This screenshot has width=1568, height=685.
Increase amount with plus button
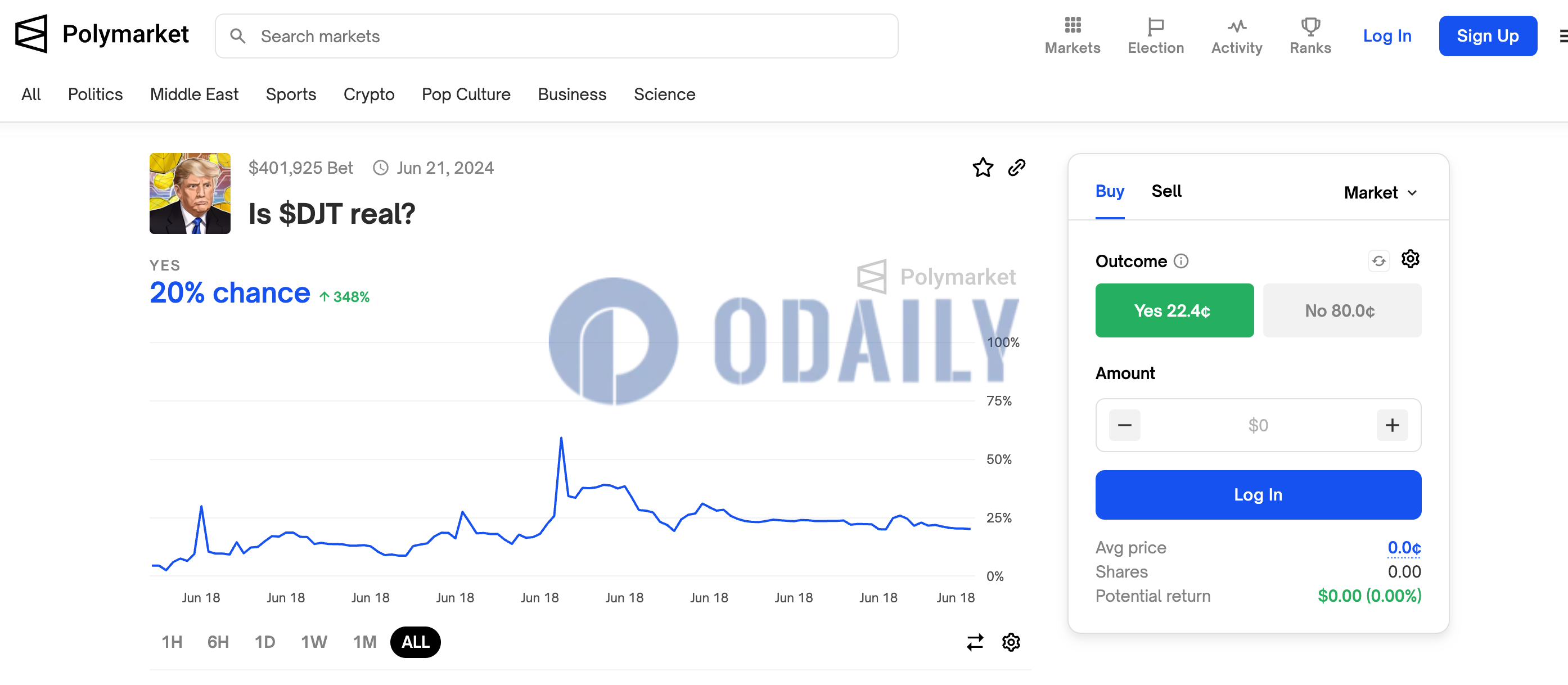(x=1391, y=425)
